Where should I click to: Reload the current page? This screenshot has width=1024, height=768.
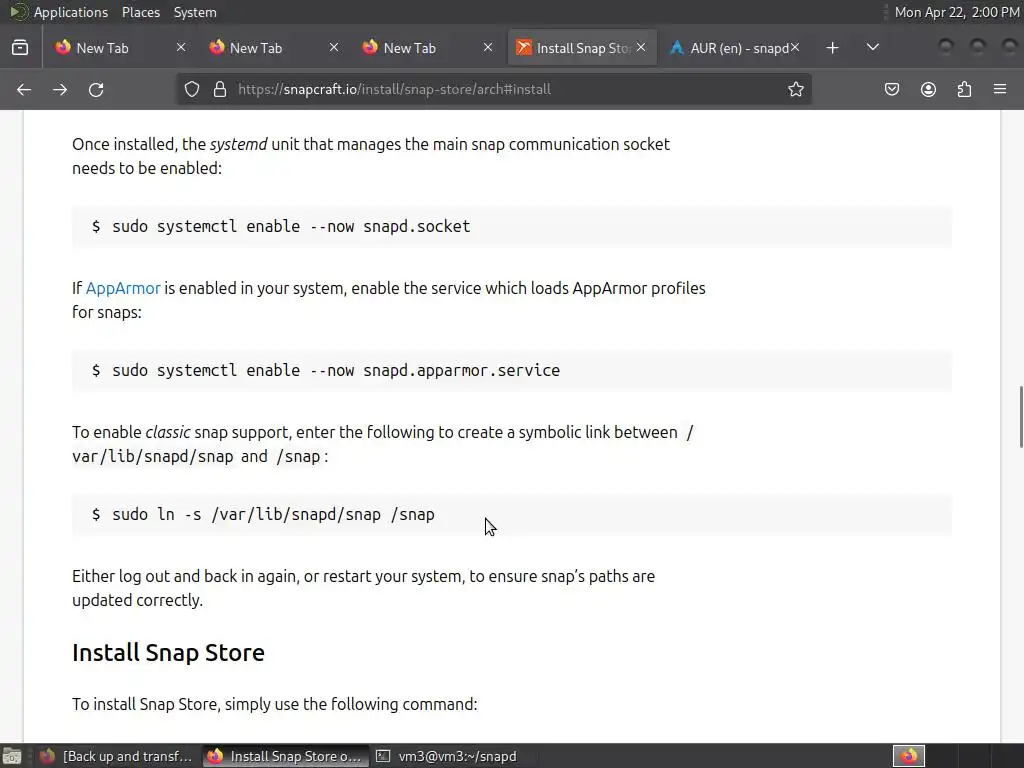click(96, 89)
